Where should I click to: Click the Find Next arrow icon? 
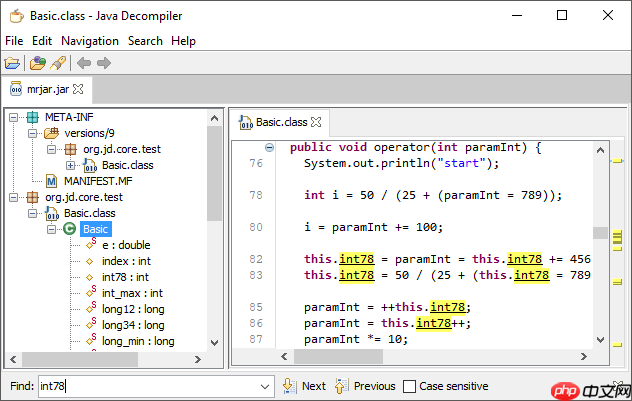coord(288,386)
